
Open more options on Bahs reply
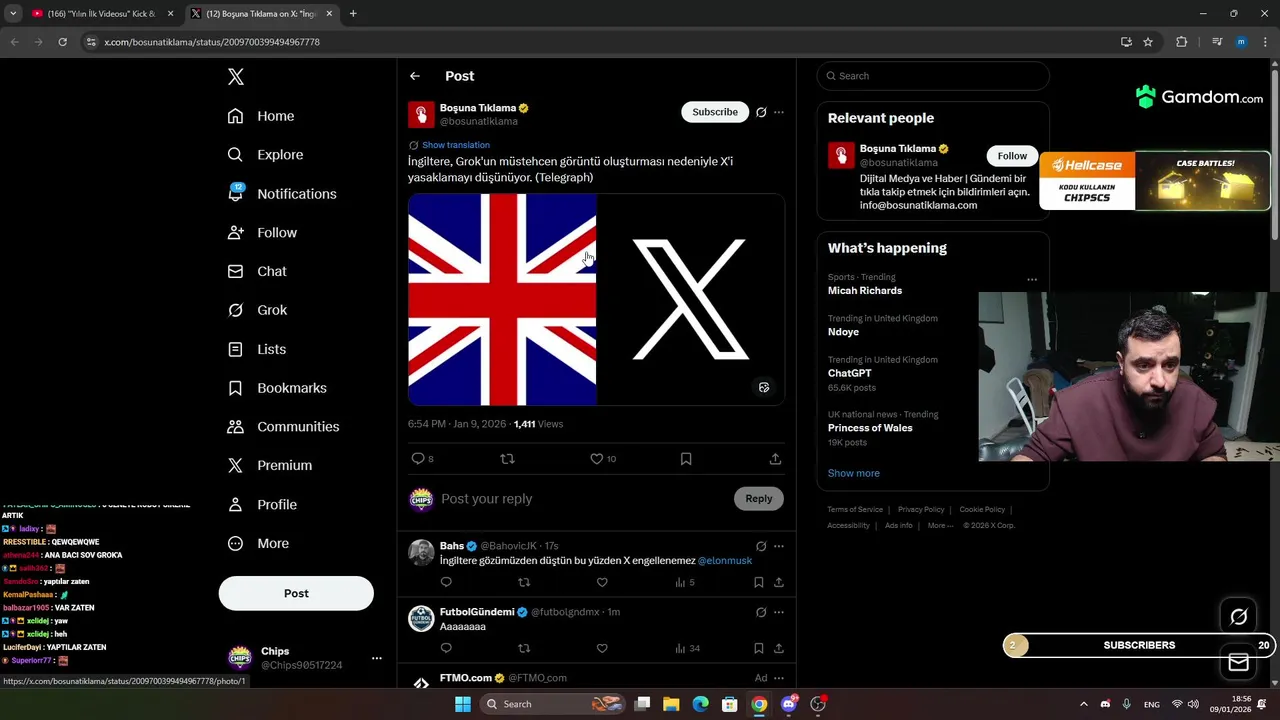point(779,546)
